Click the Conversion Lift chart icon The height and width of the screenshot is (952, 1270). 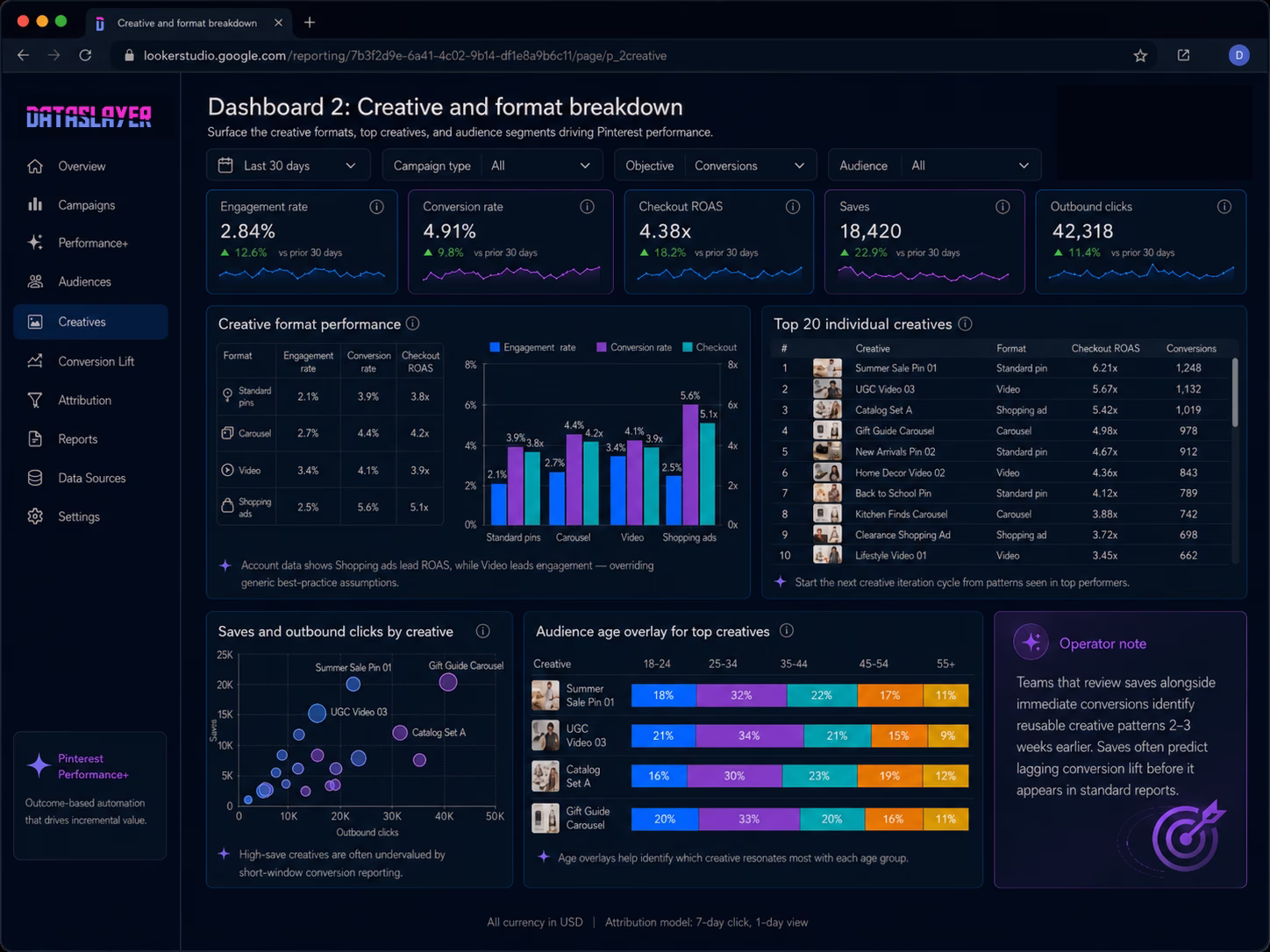[35, 361]
